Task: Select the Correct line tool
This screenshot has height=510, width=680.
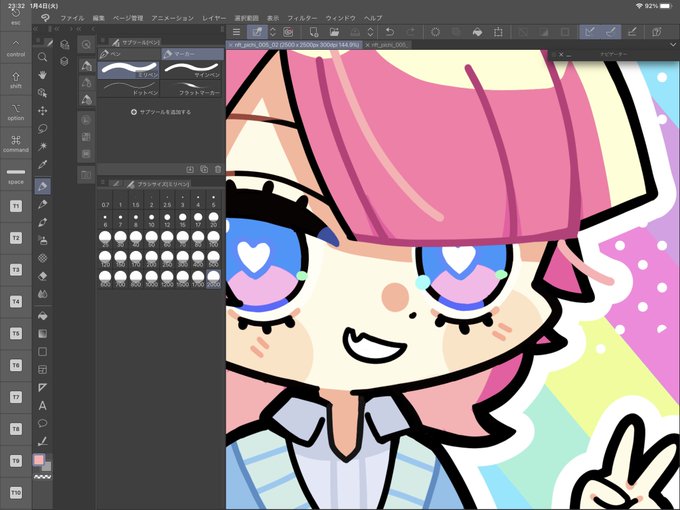Action: (x=42, y=441)
